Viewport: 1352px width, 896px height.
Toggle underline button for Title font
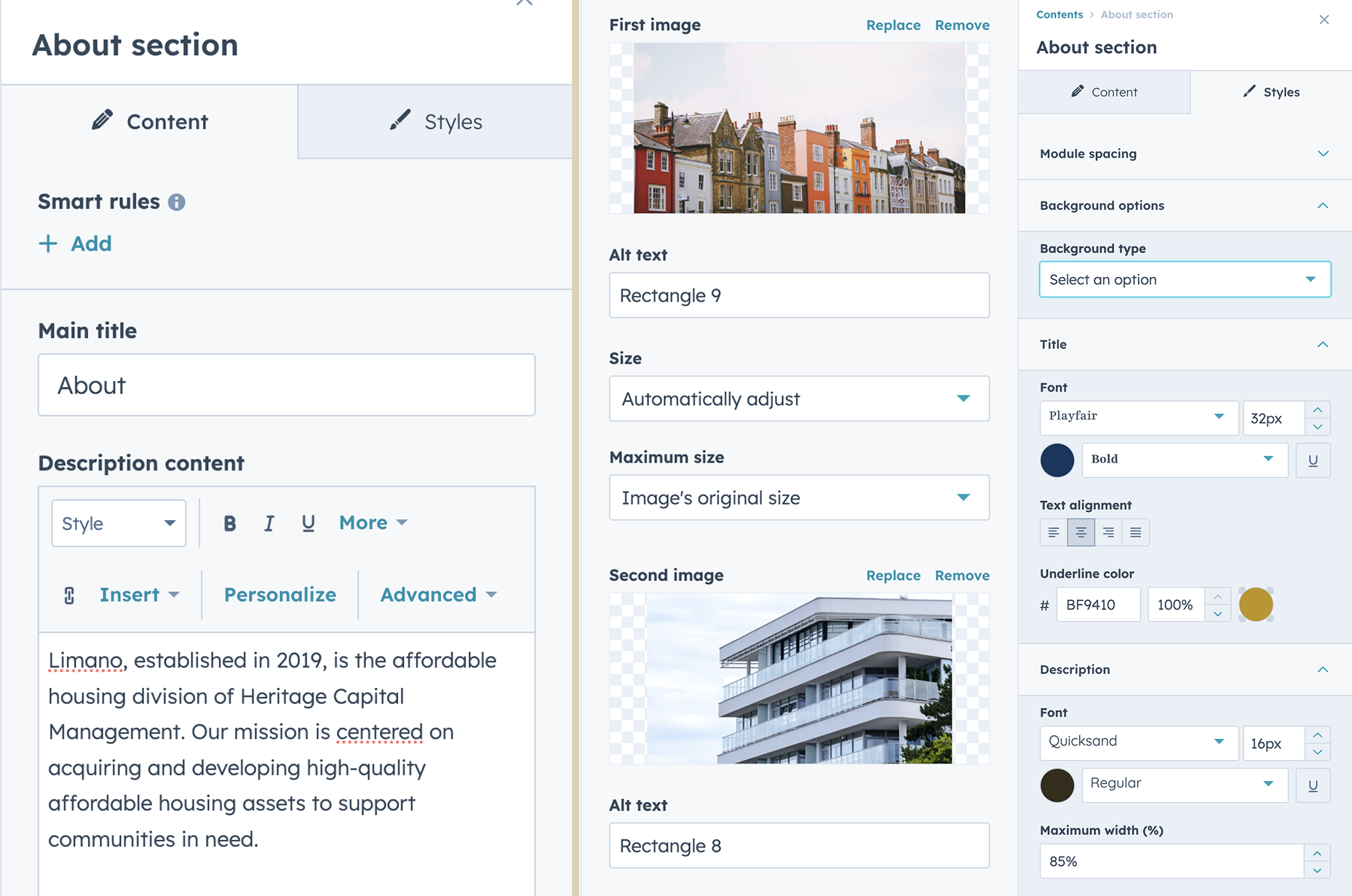pos(1313,460)
